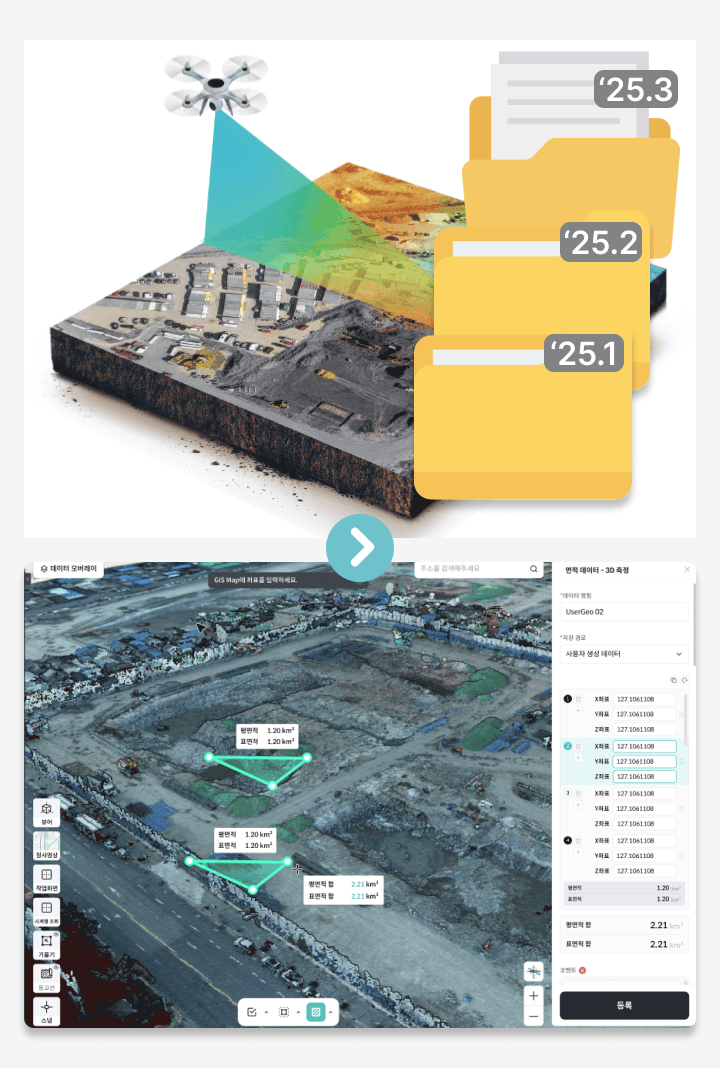This screenshot has width=720, height=1068.
Task: Open the 작업화면 workspace tool
Action: (x=46, y=878)
